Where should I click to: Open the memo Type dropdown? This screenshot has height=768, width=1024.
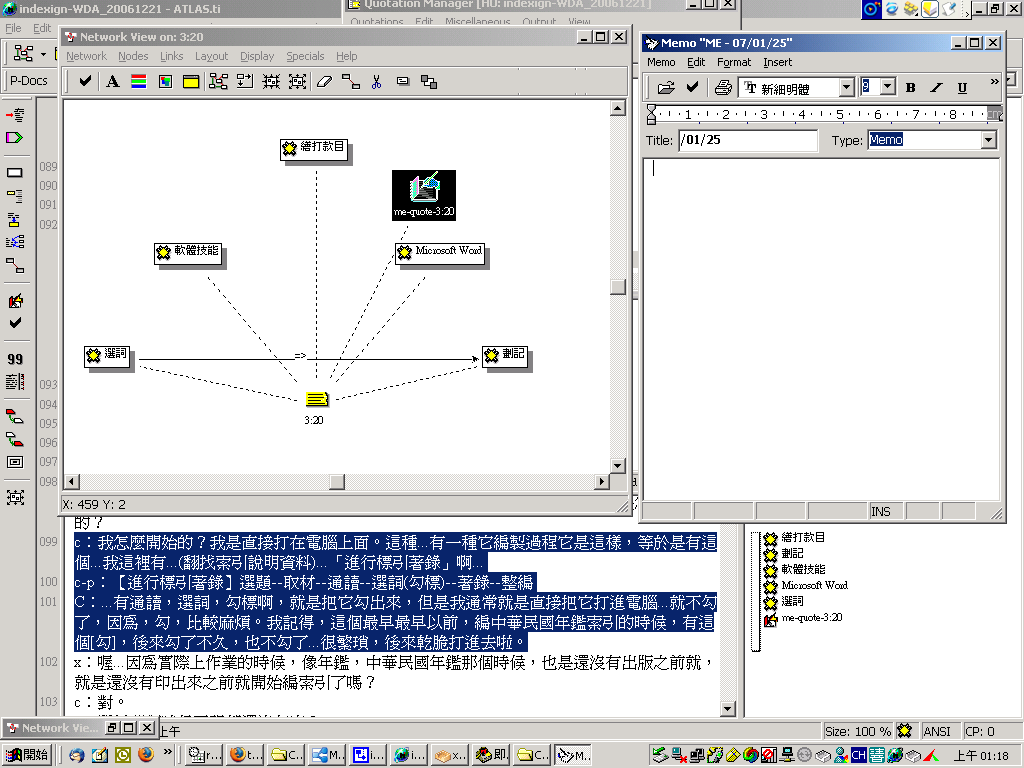(x=989, y=140)
